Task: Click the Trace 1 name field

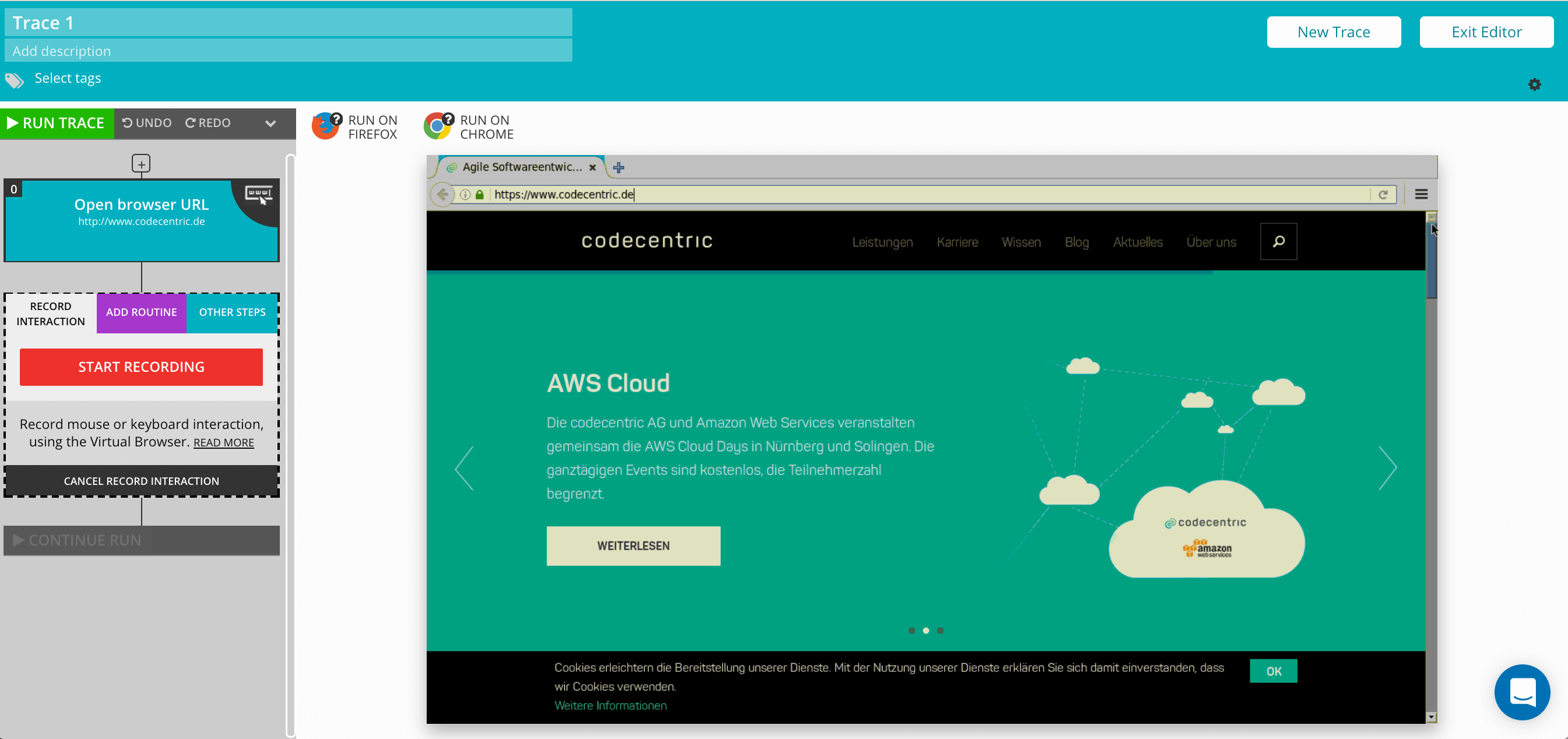Action: [288, 23]
